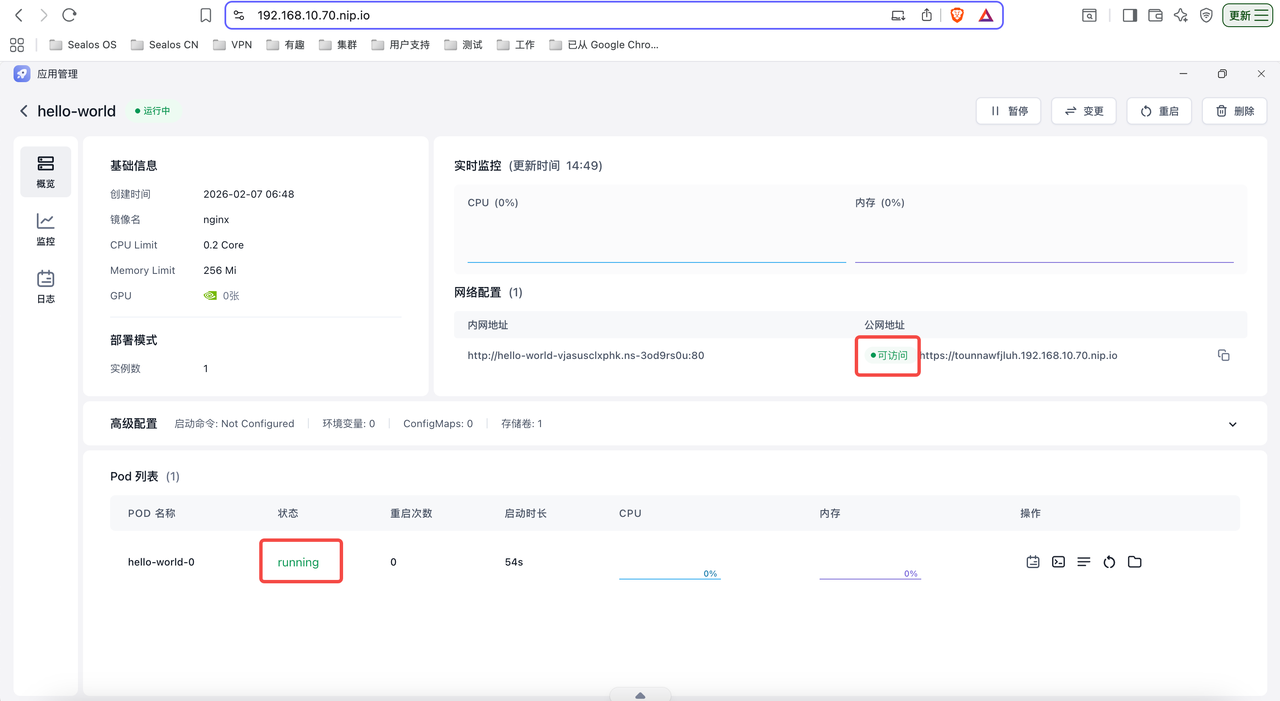Open Brave Shields lion icon
Viewport: 1280px width, 701px height.
957,15
